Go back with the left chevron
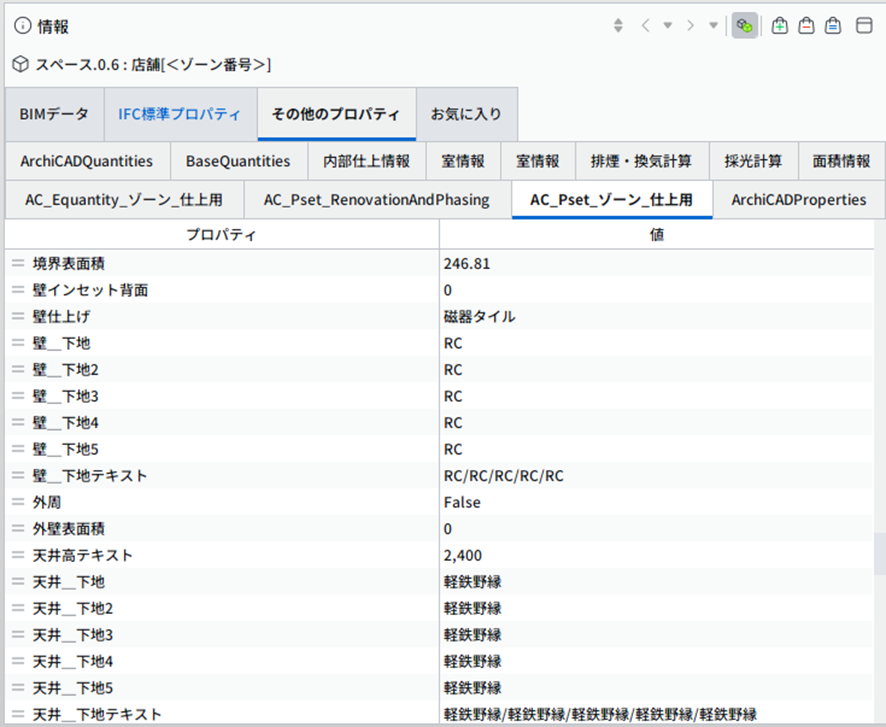This screenshot has height=727, width=886. tap(645, 25)
